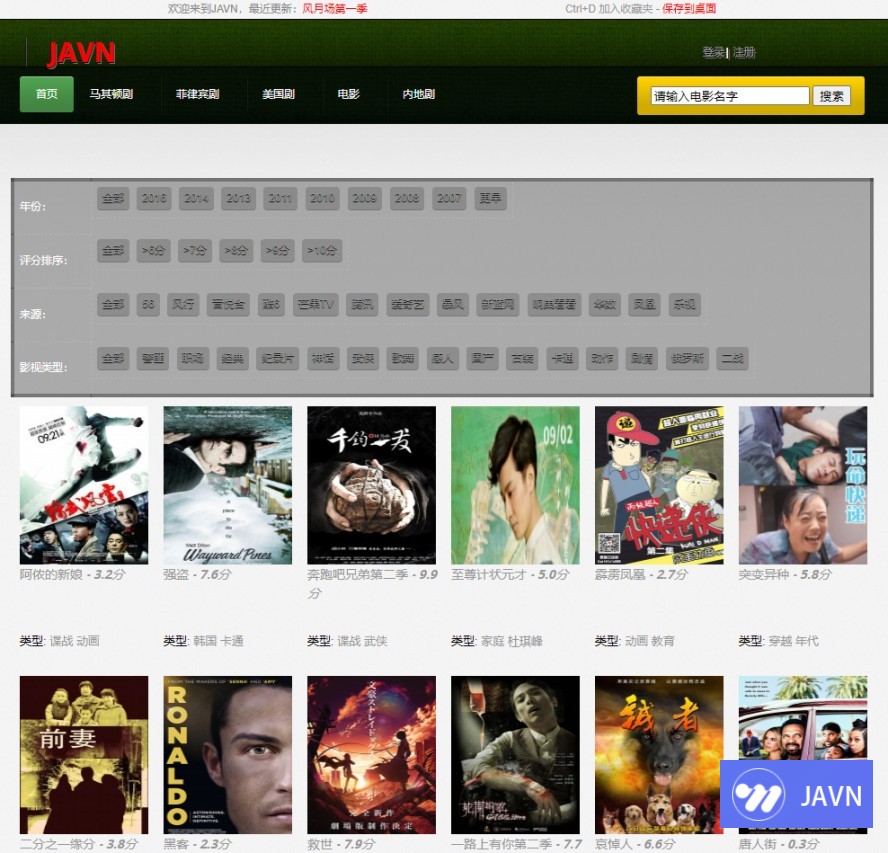Select 全部 in the 影视类型 row
888x853 pixels.
click(113, 359)
